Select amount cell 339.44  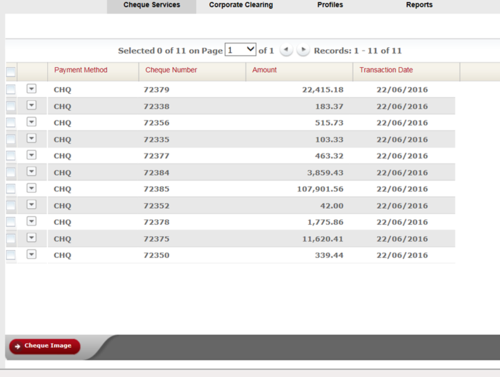pyautogui.click(x=329, y=255)
